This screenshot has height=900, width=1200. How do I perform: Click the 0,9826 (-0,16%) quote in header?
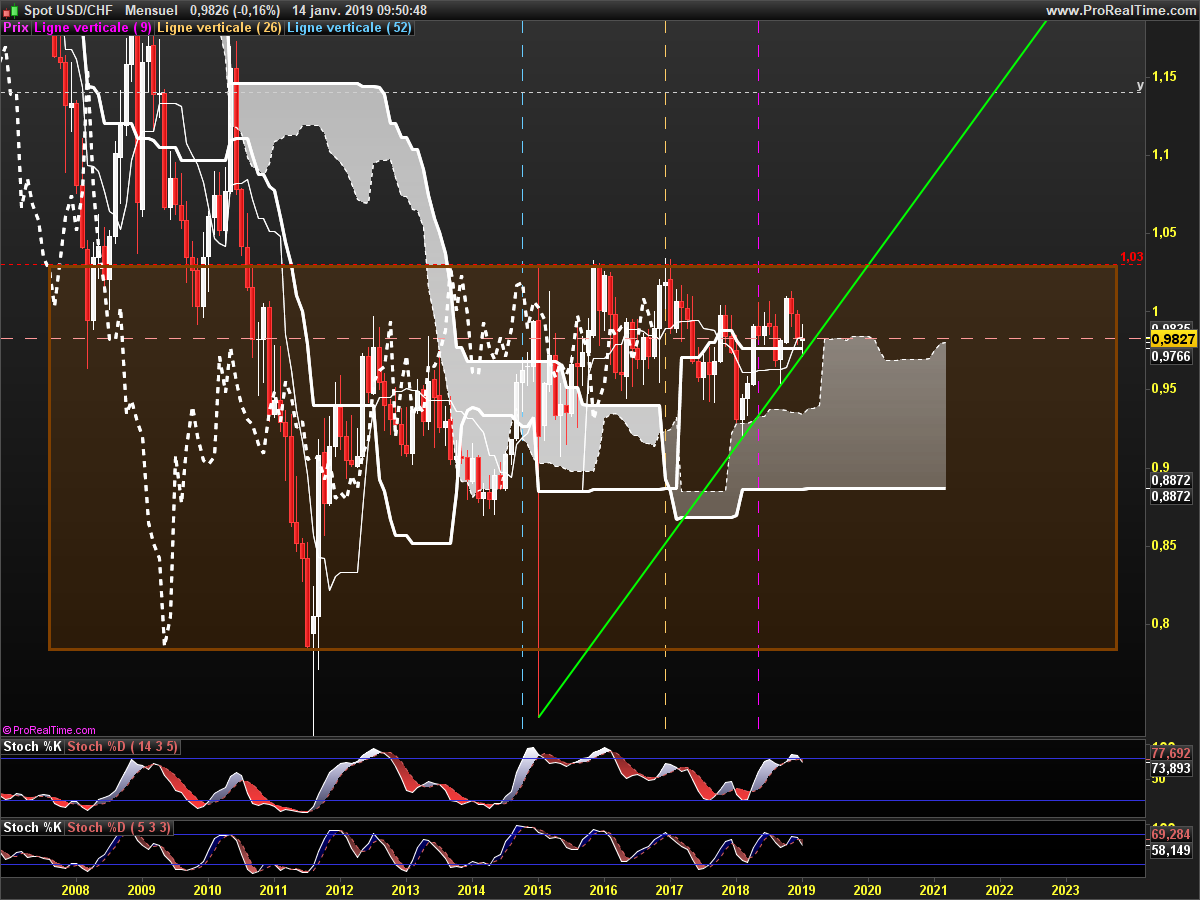pyautogui.click(x=237, y=10)
